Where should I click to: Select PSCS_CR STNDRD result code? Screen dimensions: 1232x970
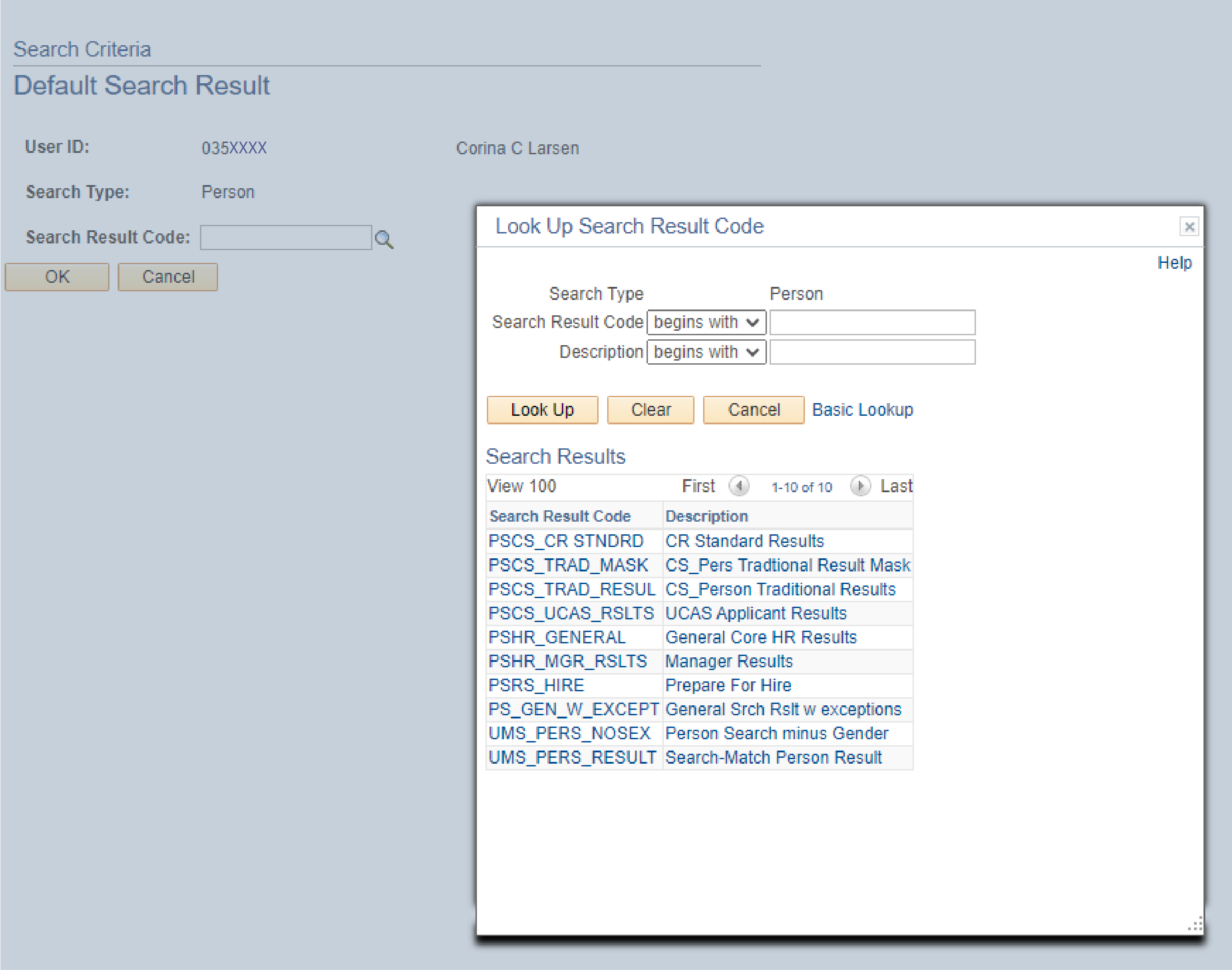pos(566,541)
